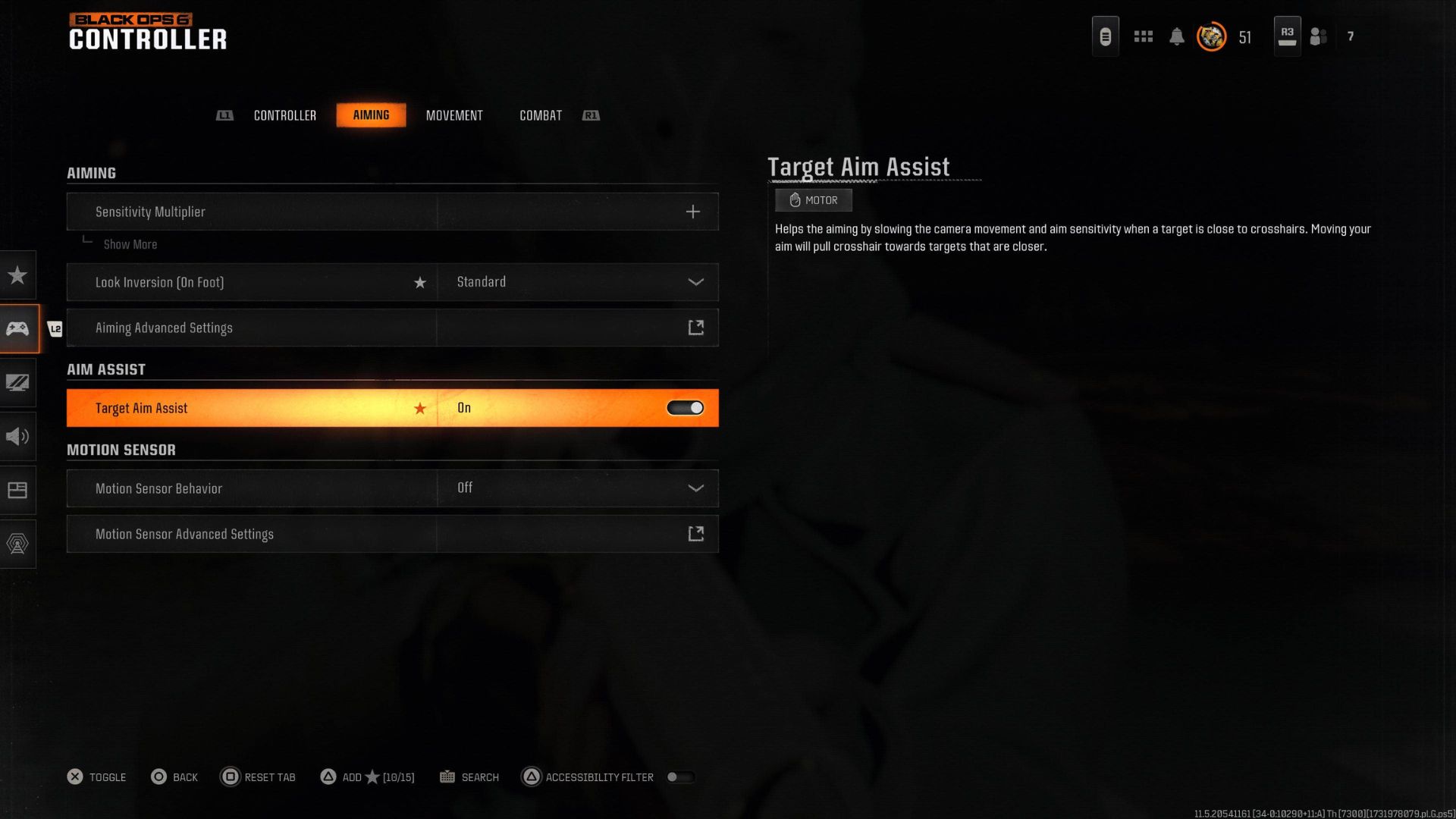Select the controller settings icon

(x=19, y=328)
